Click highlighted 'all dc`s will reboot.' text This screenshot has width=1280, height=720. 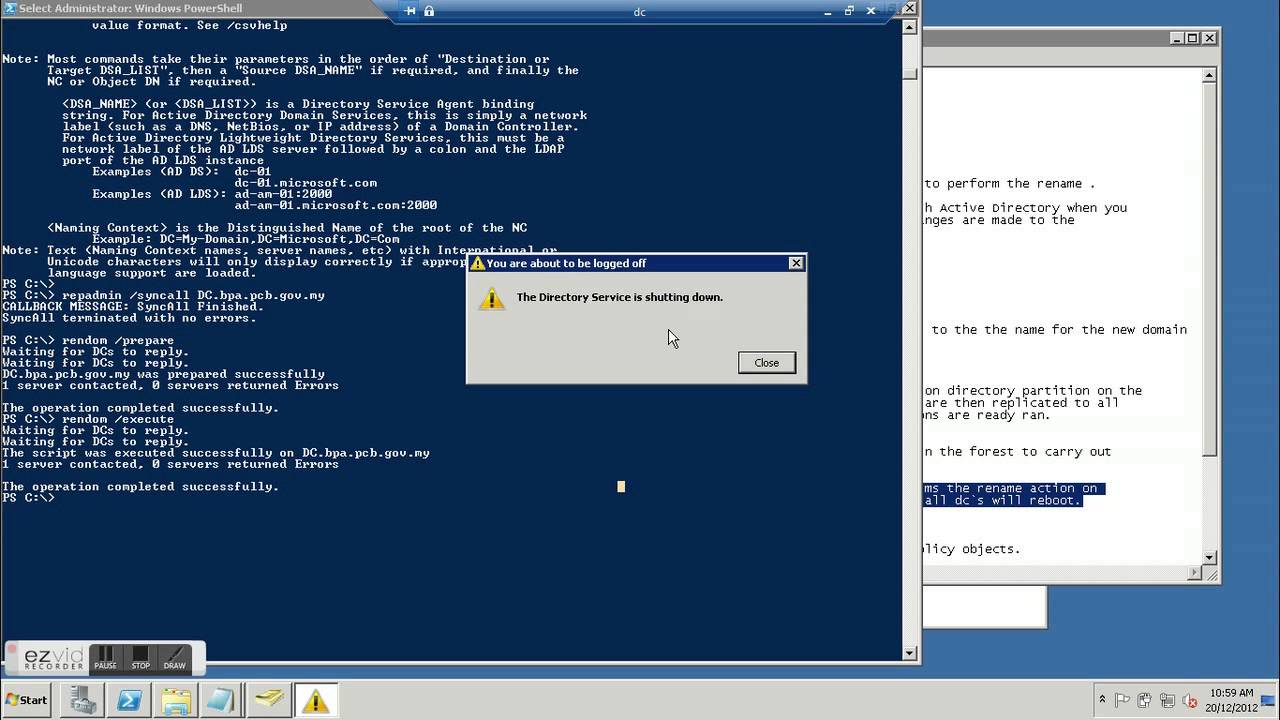(x=1003, y=500)
